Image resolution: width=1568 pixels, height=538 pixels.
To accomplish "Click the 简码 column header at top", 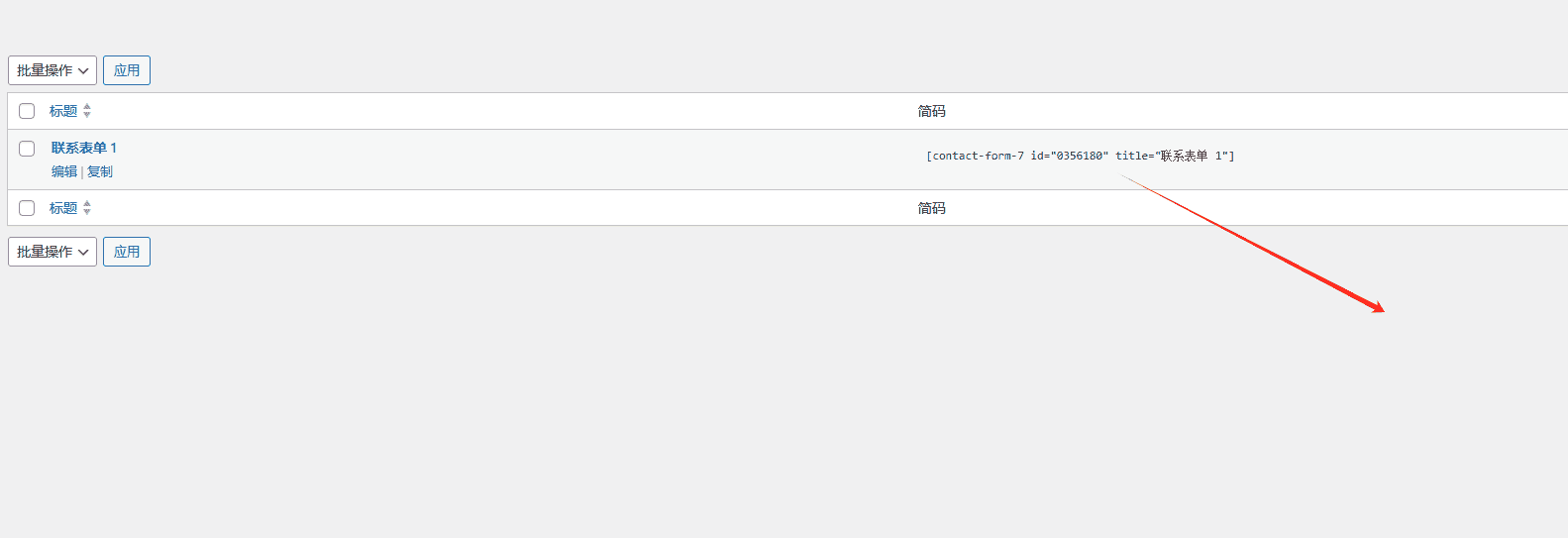I will coord(931,111).
